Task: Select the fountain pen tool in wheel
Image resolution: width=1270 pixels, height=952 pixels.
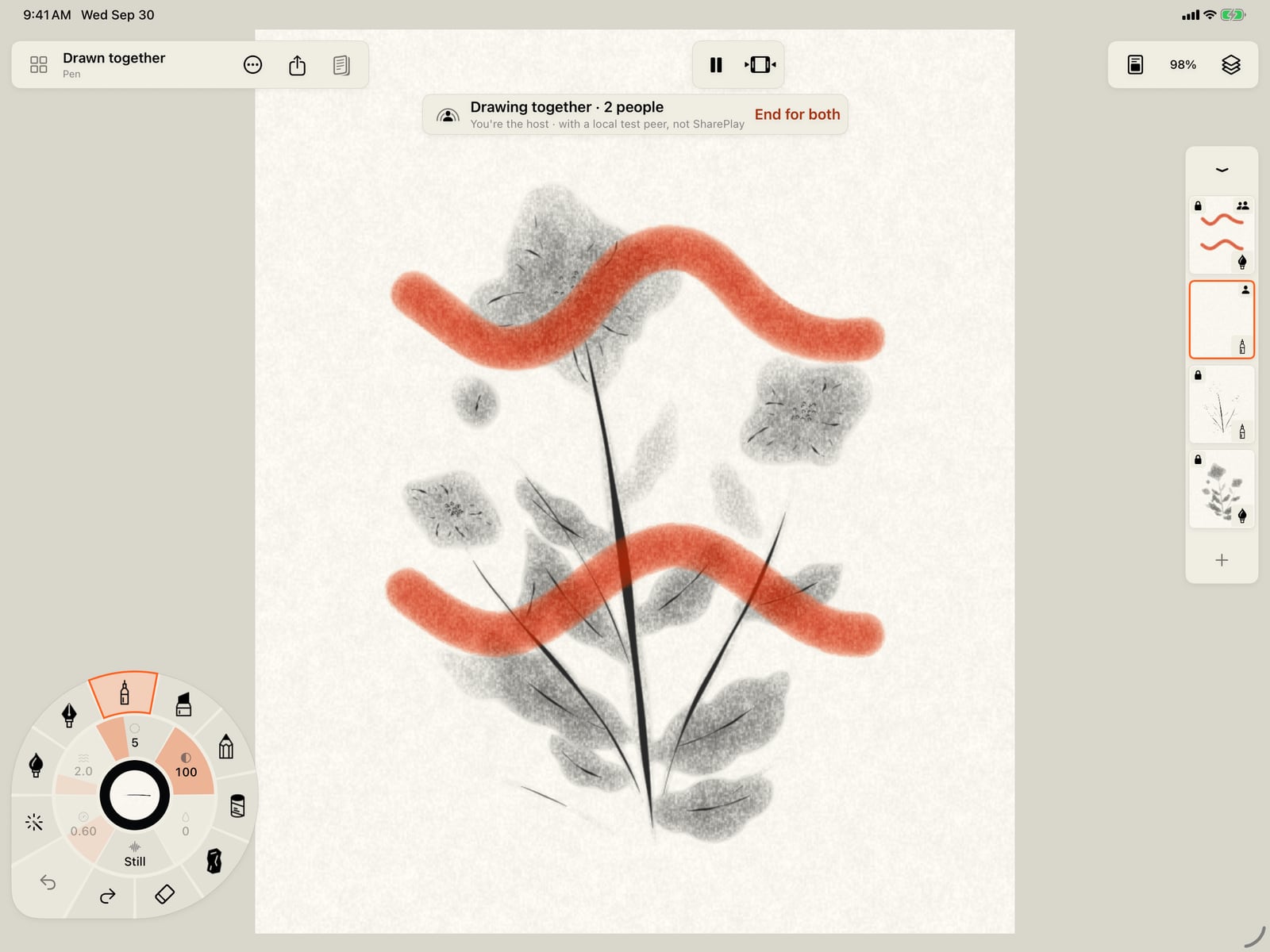Action: pyautogui.click(x=69, y=714)
